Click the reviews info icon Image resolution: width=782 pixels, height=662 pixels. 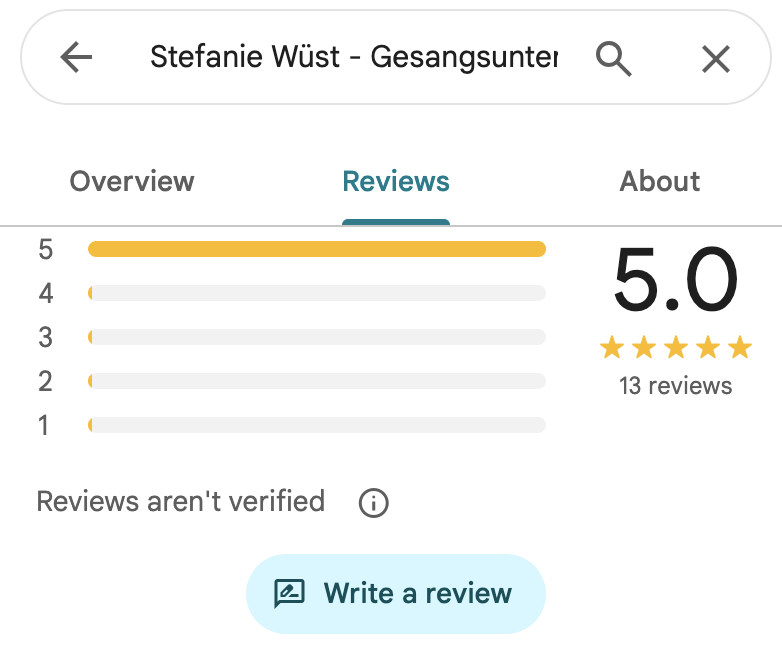pos(373,502)
